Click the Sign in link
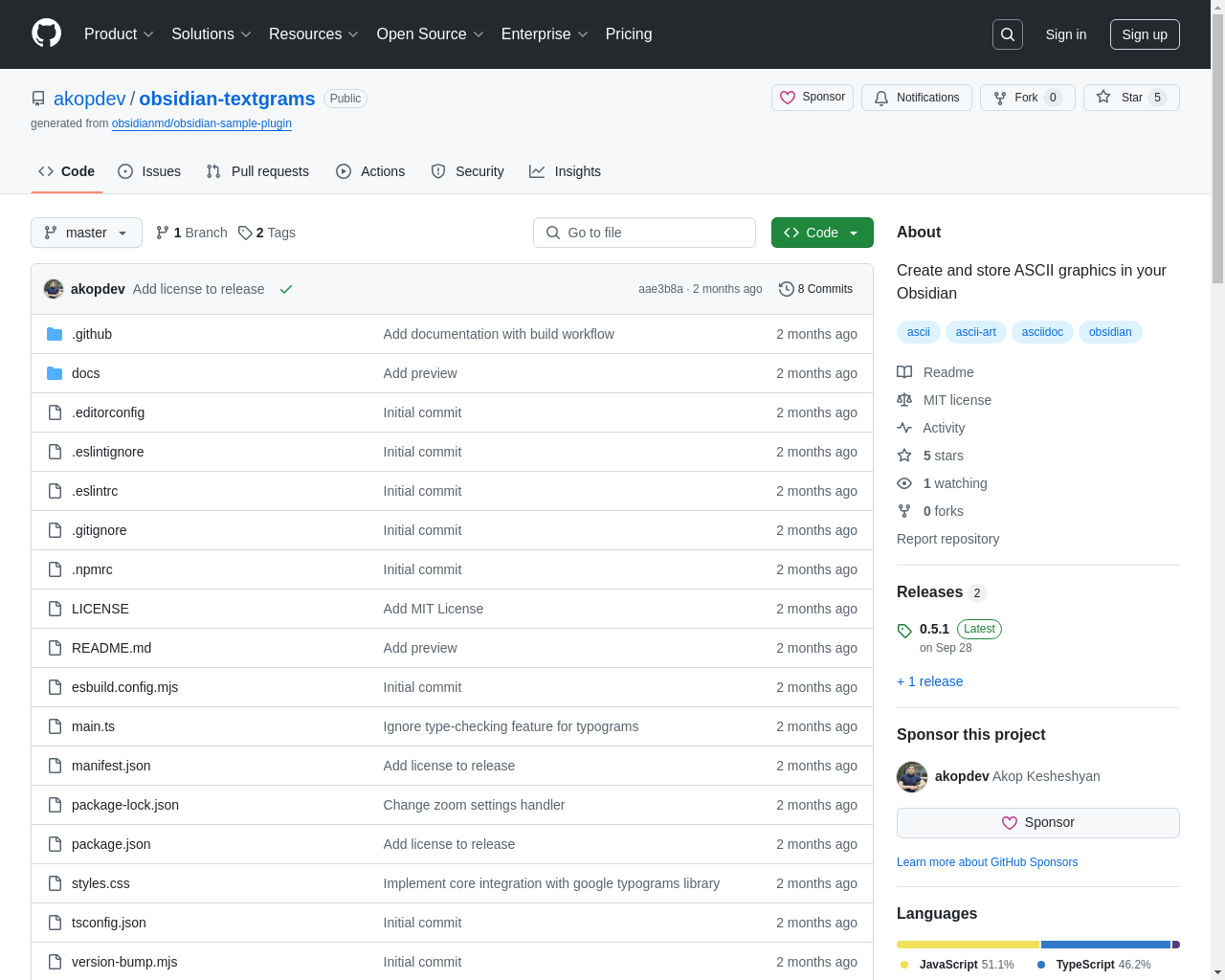The width and height of the screenshot is (1225, 980). pos(1066,34)
